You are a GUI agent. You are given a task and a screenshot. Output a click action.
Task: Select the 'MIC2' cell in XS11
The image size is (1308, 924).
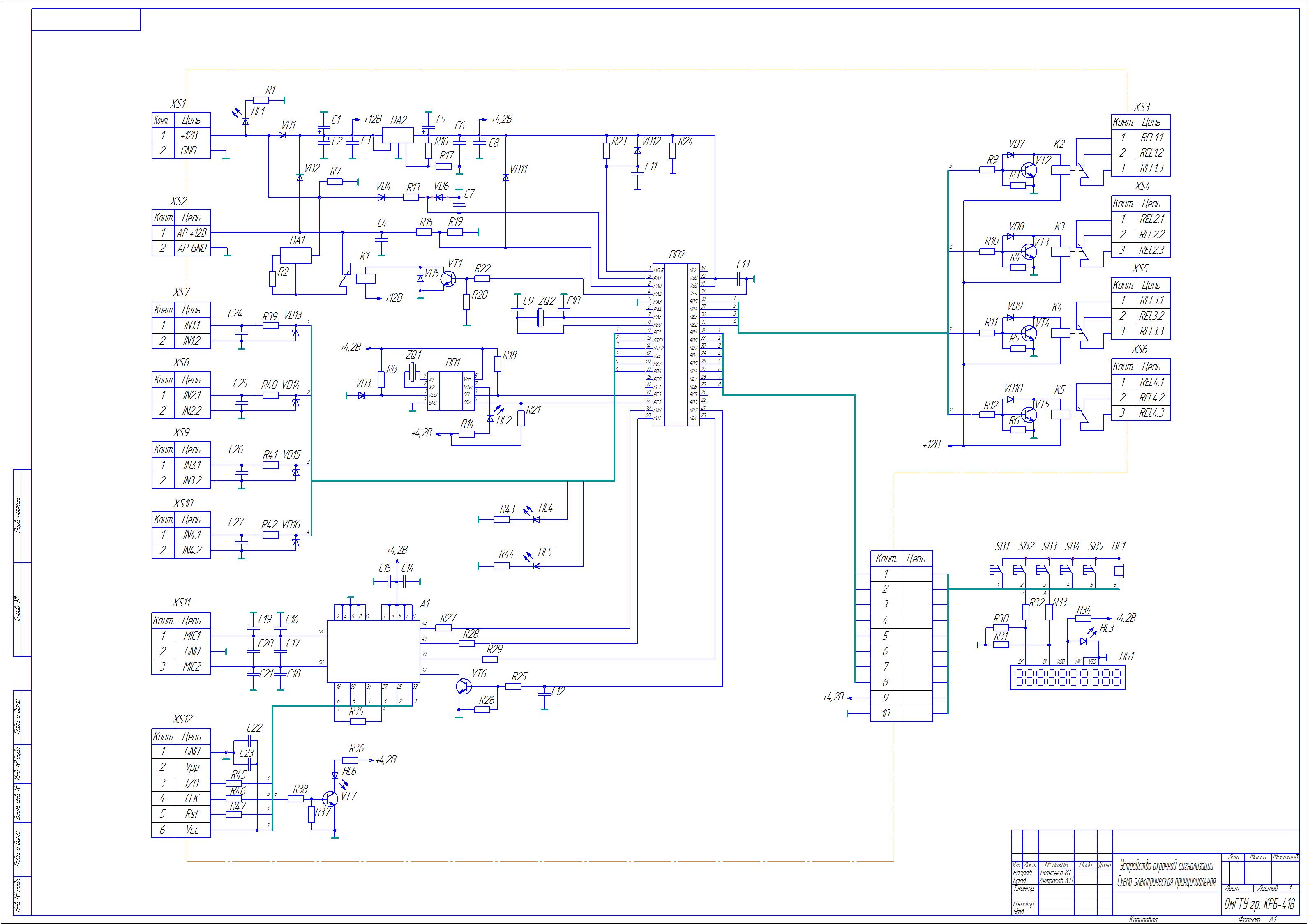click(193, 667)
